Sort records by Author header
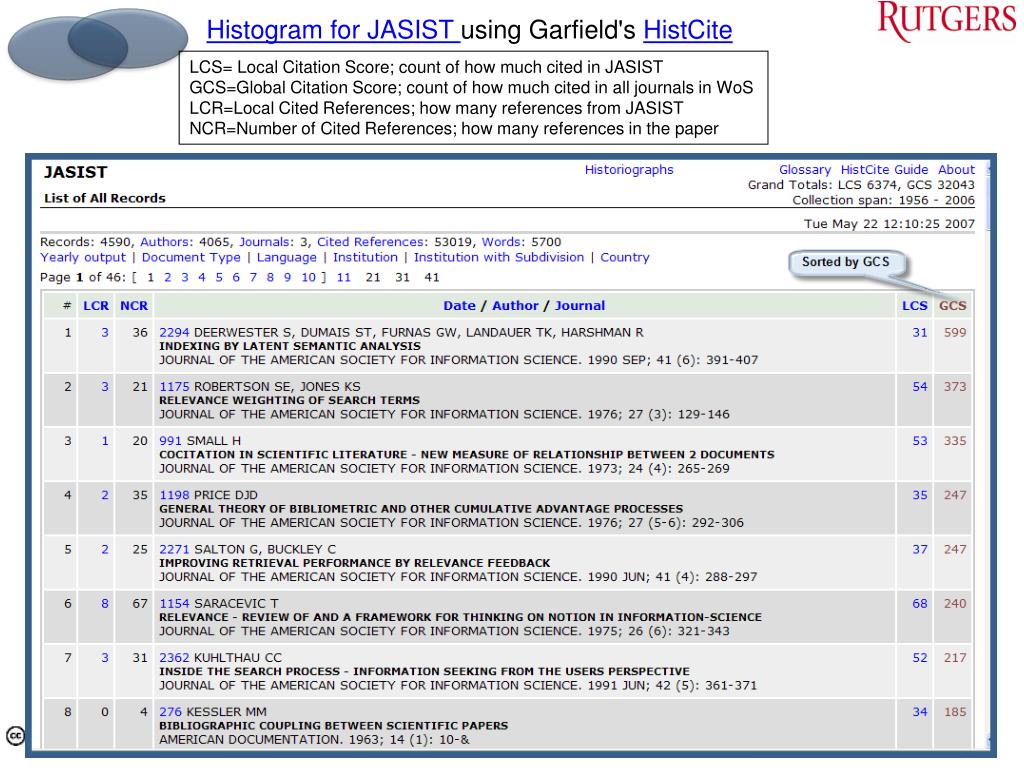 (515, 306)
